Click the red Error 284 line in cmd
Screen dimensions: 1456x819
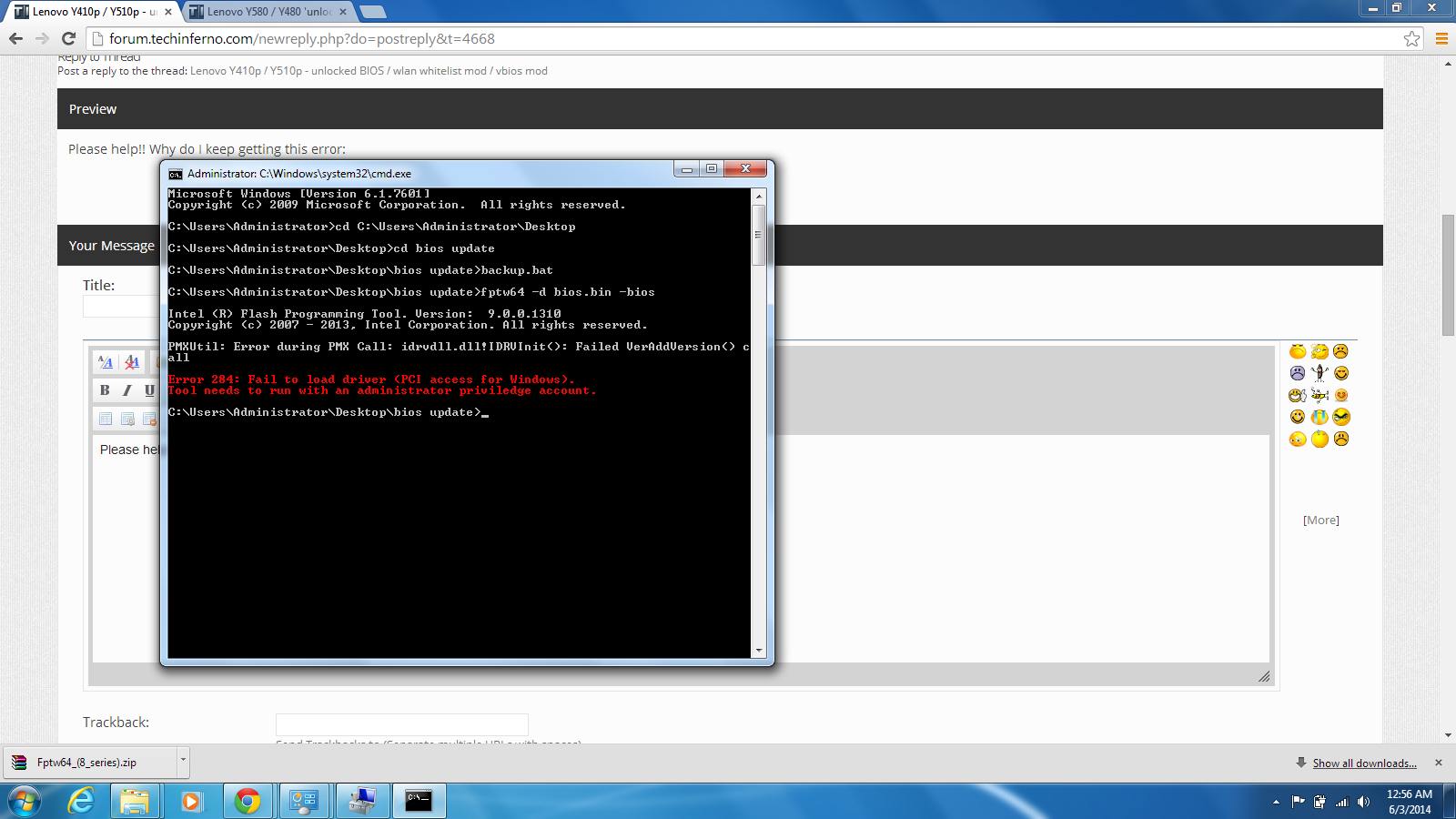coord(371,379)
